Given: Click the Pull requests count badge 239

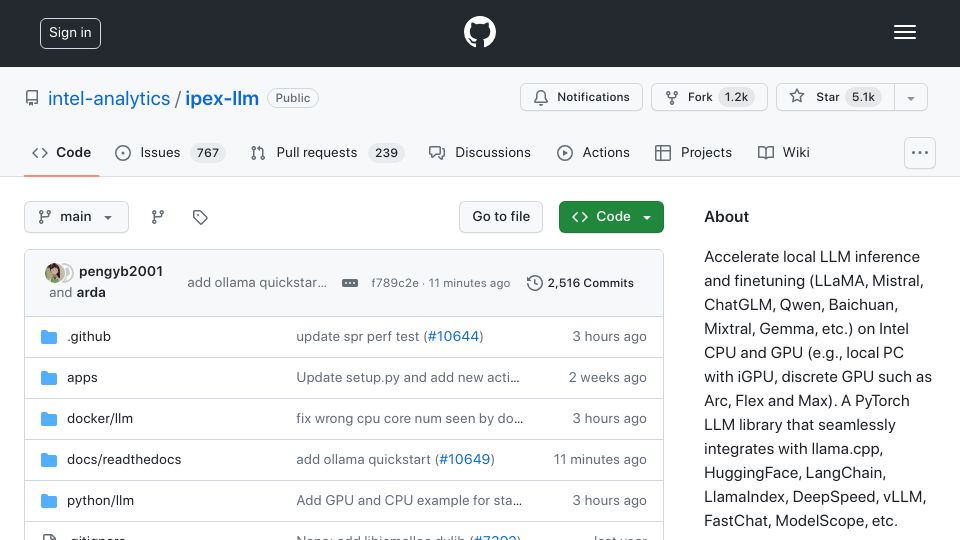Looking at the screenshot, I should [386, 152].
